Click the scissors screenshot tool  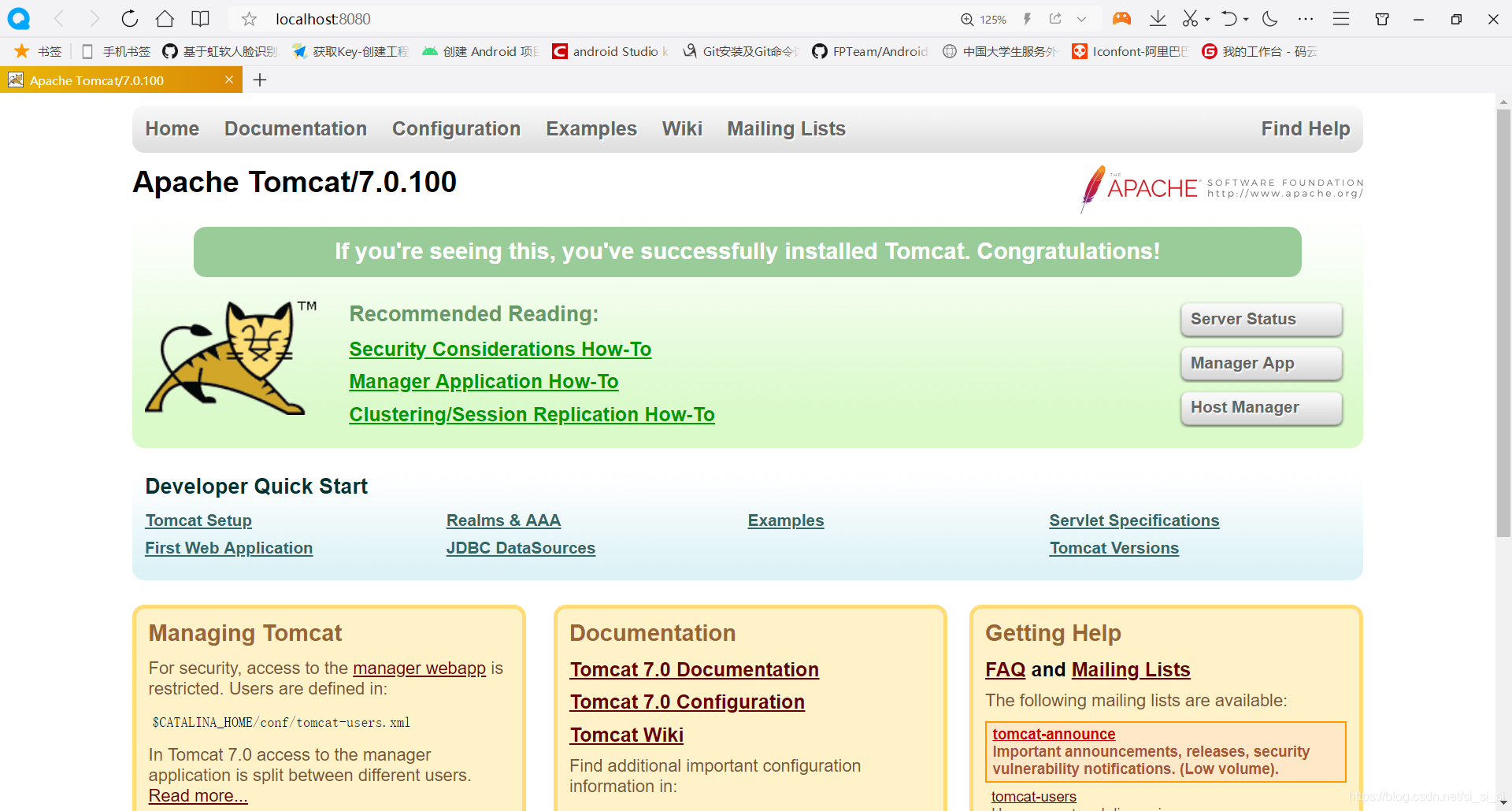pos(1190,19)
